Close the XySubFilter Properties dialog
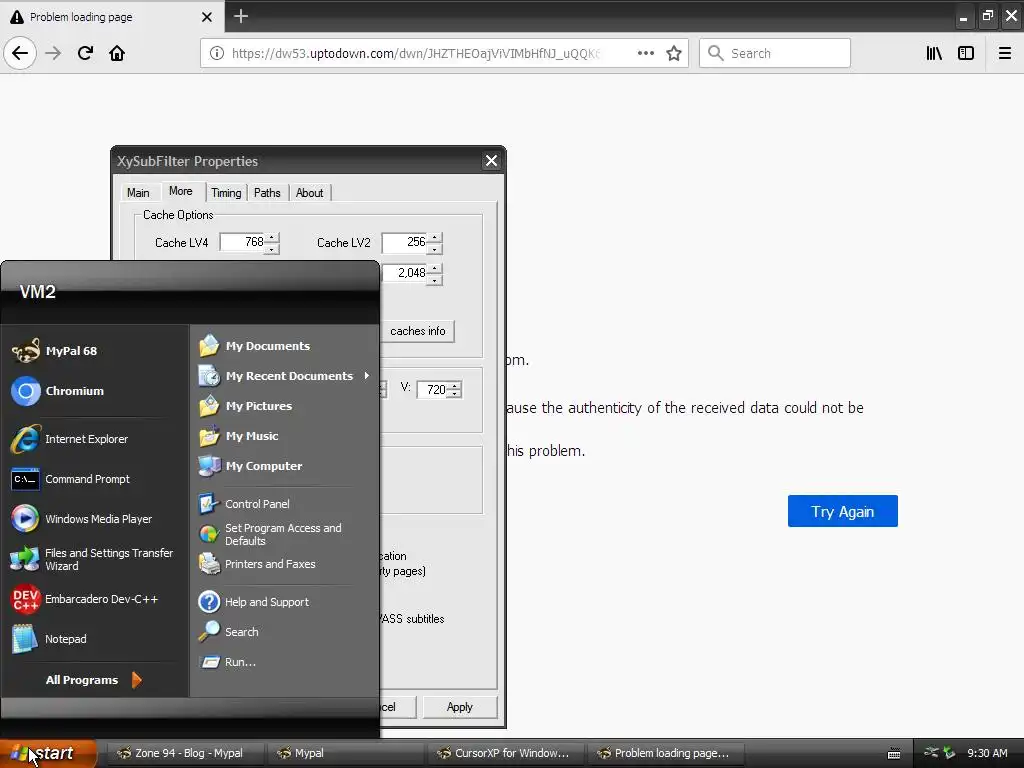This screenshot has width=1024, height=768. [491, 161]
